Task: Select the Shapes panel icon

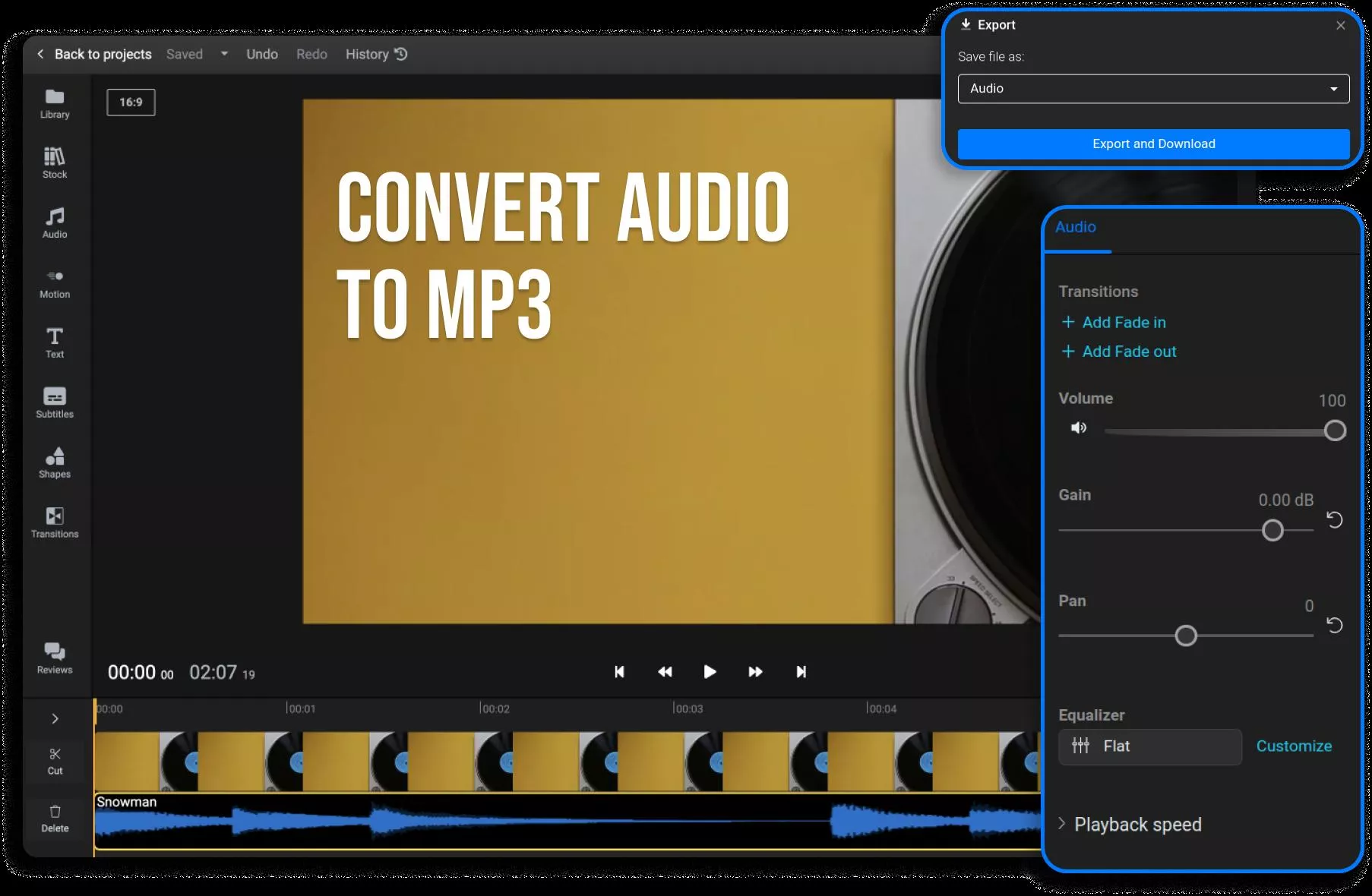Action: tap(54, 462)
